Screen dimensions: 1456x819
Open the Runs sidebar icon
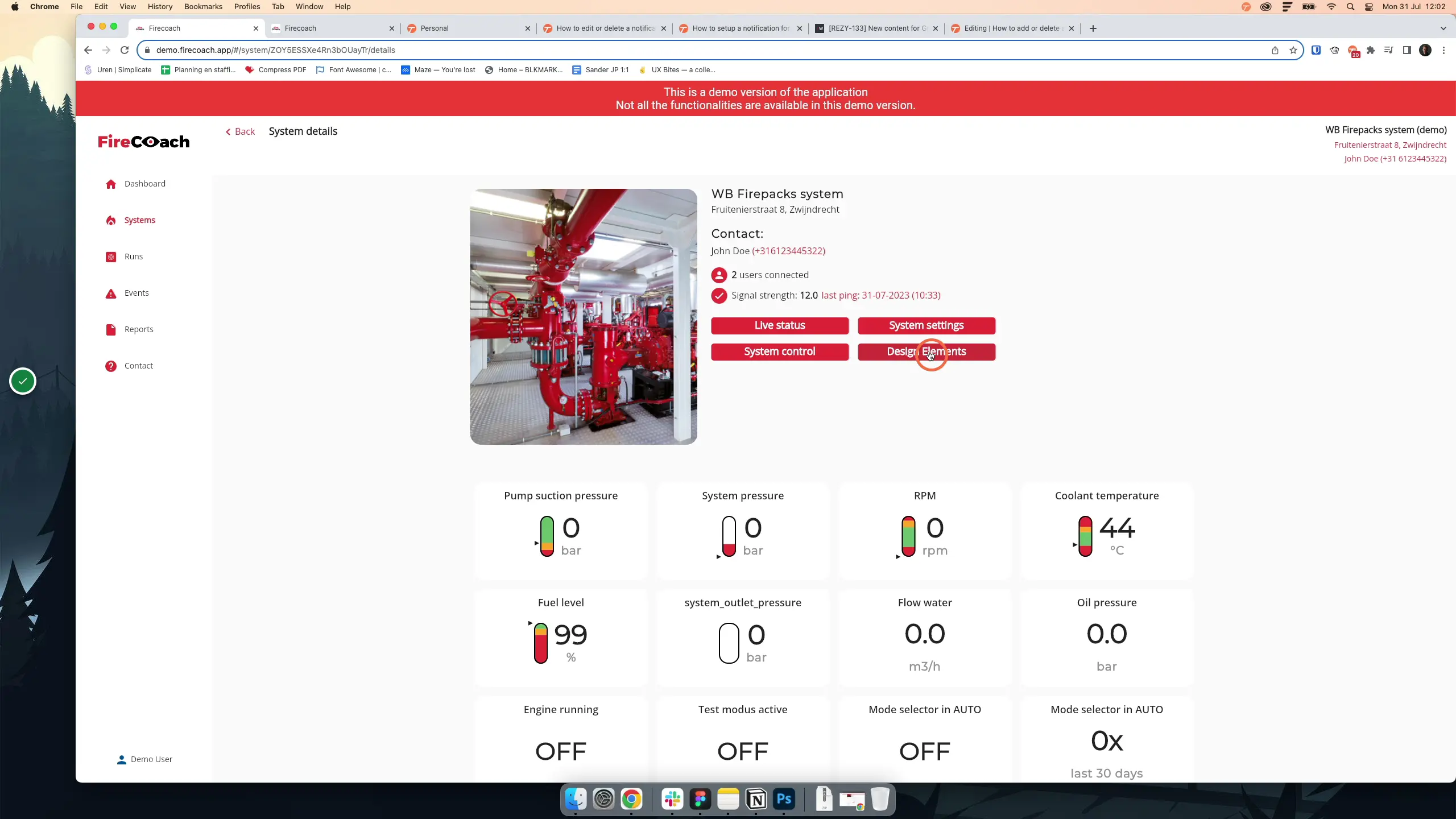tap(111, 257)
